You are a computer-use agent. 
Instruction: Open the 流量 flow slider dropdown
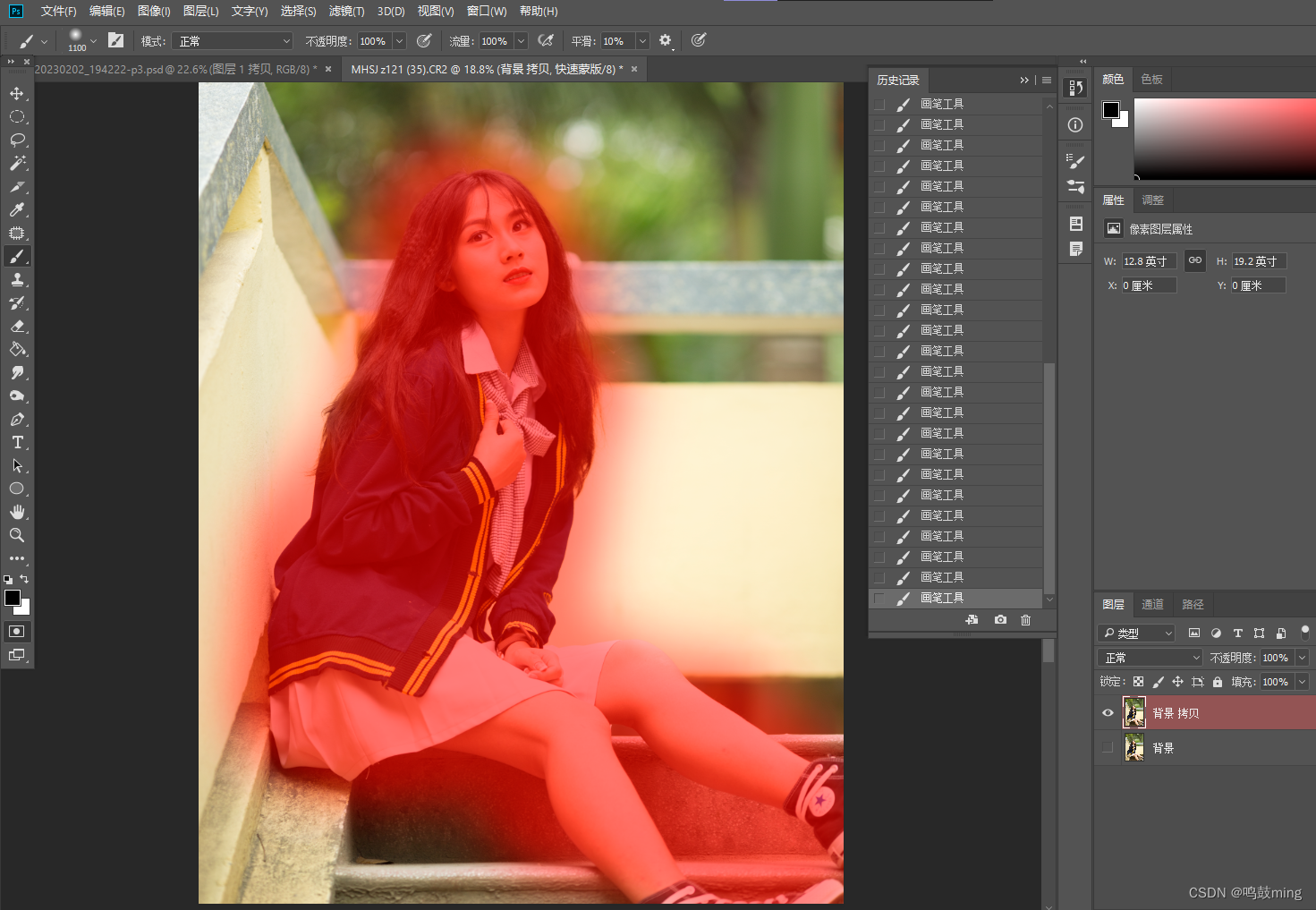pos(521,41)
